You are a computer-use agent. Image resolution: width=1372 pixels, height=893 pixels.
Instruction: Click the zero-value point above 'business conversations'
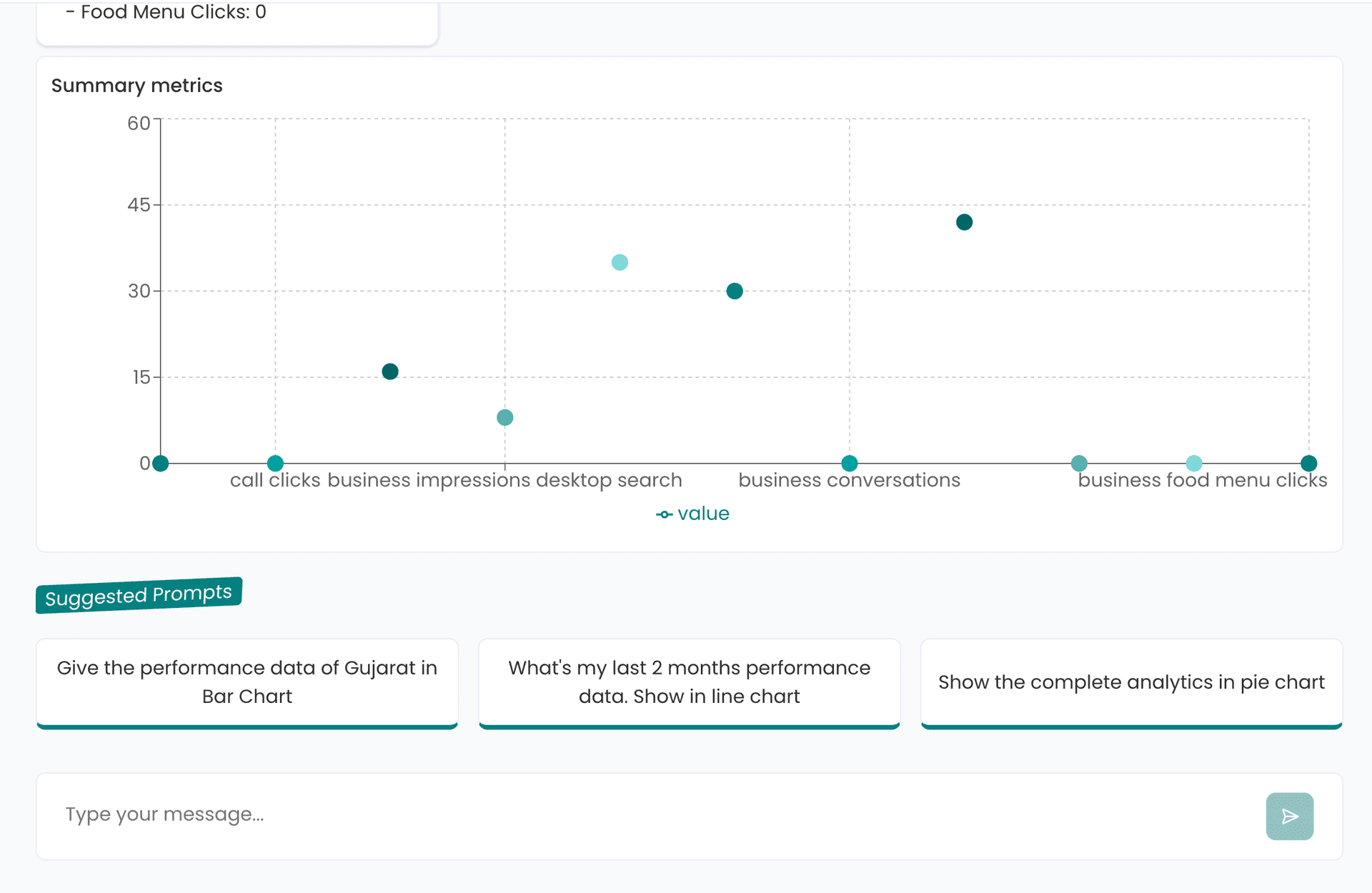[850, 464]
